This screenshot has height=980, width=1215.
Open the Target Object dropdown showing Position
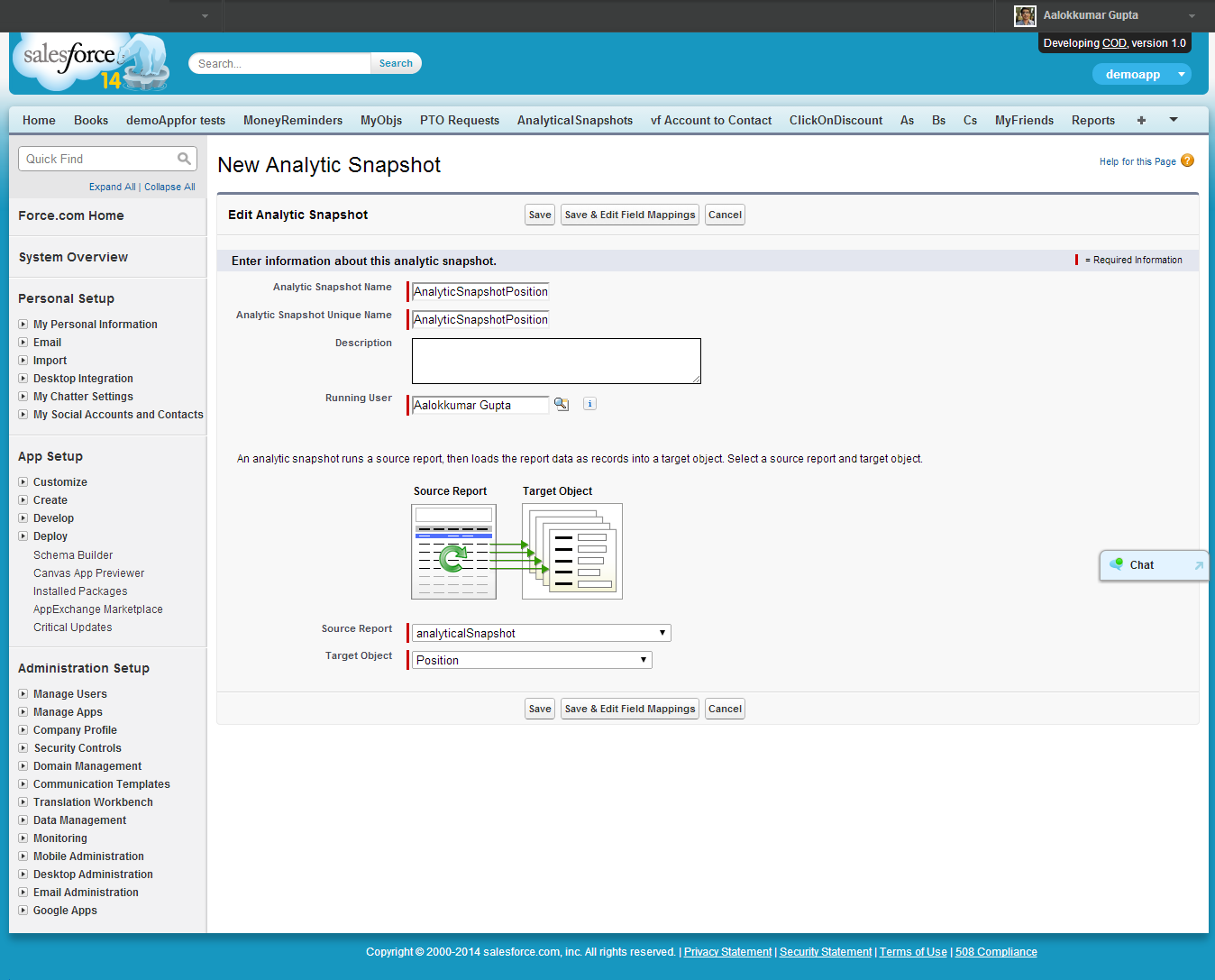click(x=641, y=659)
